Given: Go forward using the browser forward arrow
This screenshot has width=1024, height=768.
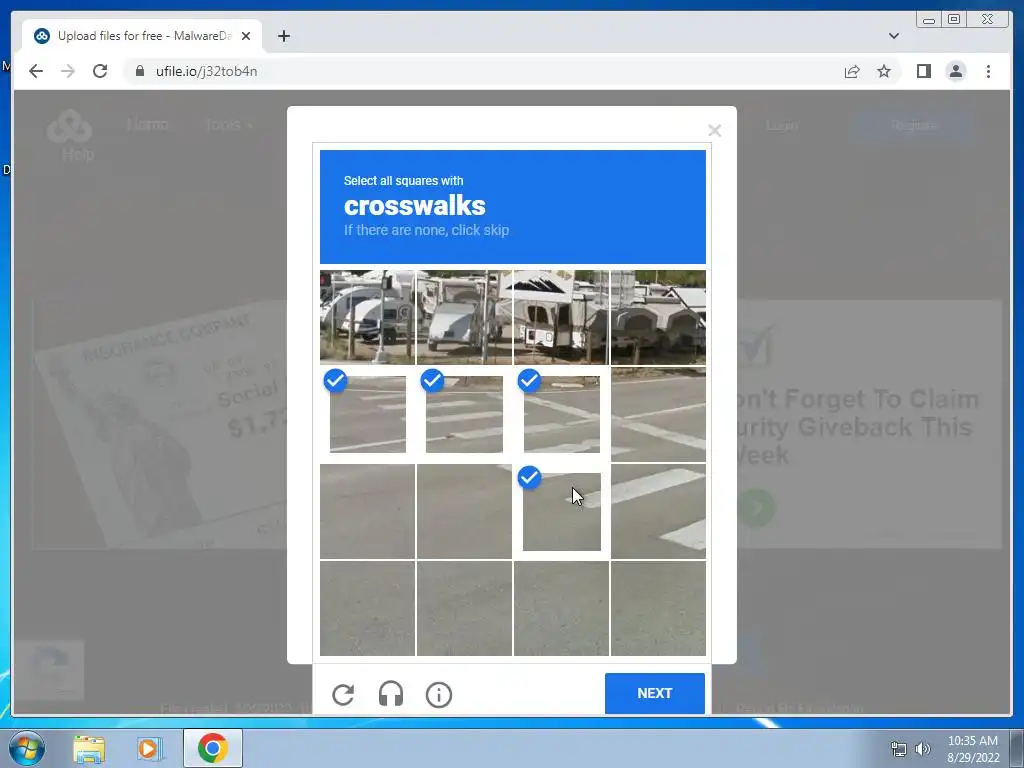Looking at the screenshot, I should (x=68, y=71).
